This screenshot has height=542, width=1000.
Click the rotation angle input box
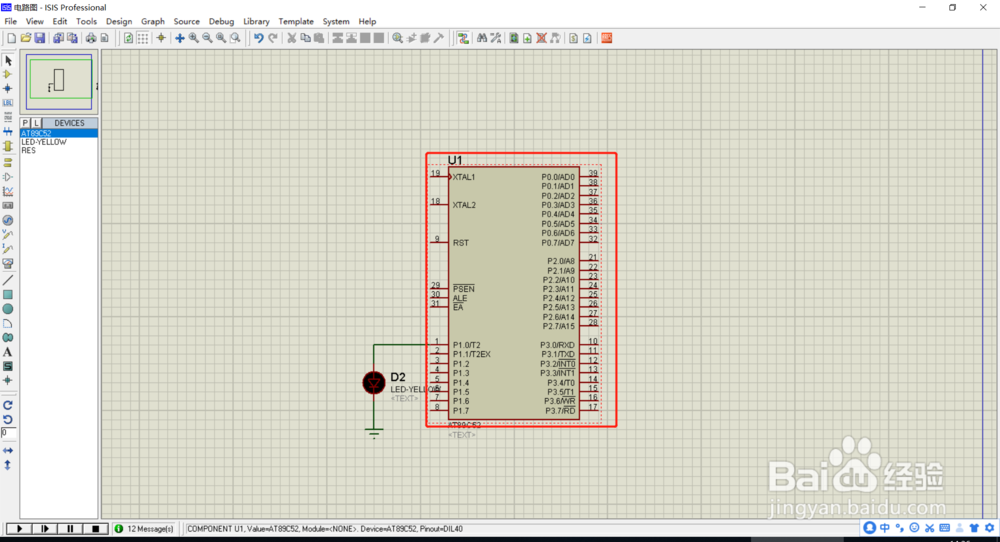8,433
